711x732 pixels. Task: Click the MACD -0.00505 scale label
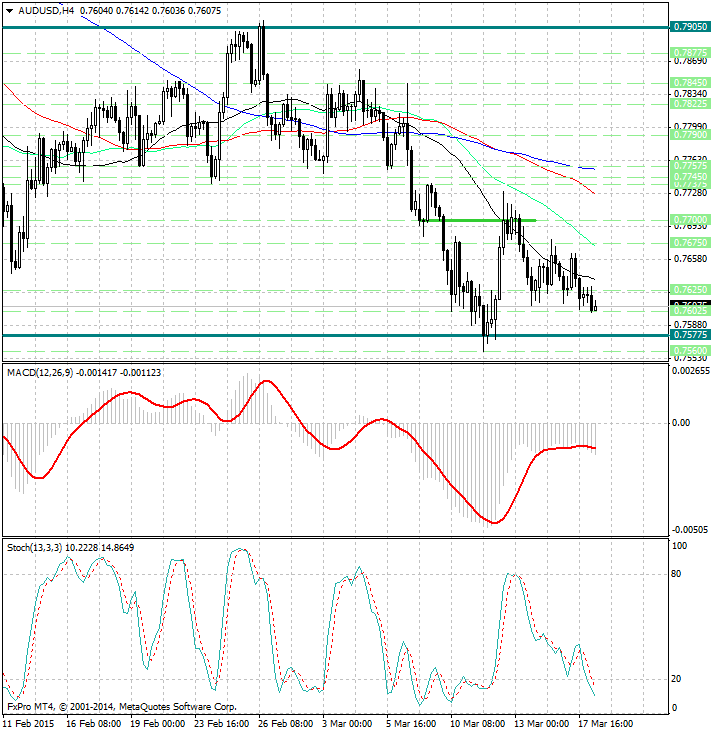688,530
